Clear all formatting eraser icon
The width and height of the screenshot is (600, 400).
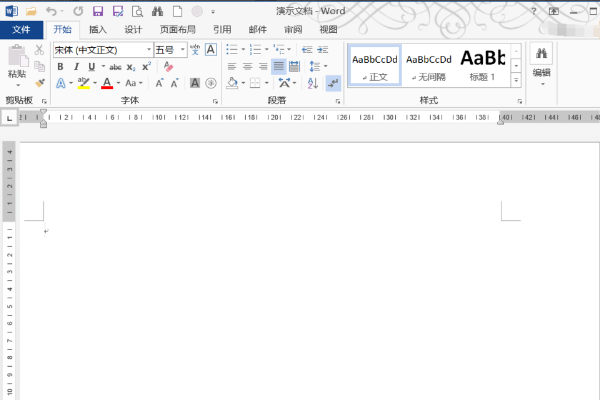coord(168,67)
